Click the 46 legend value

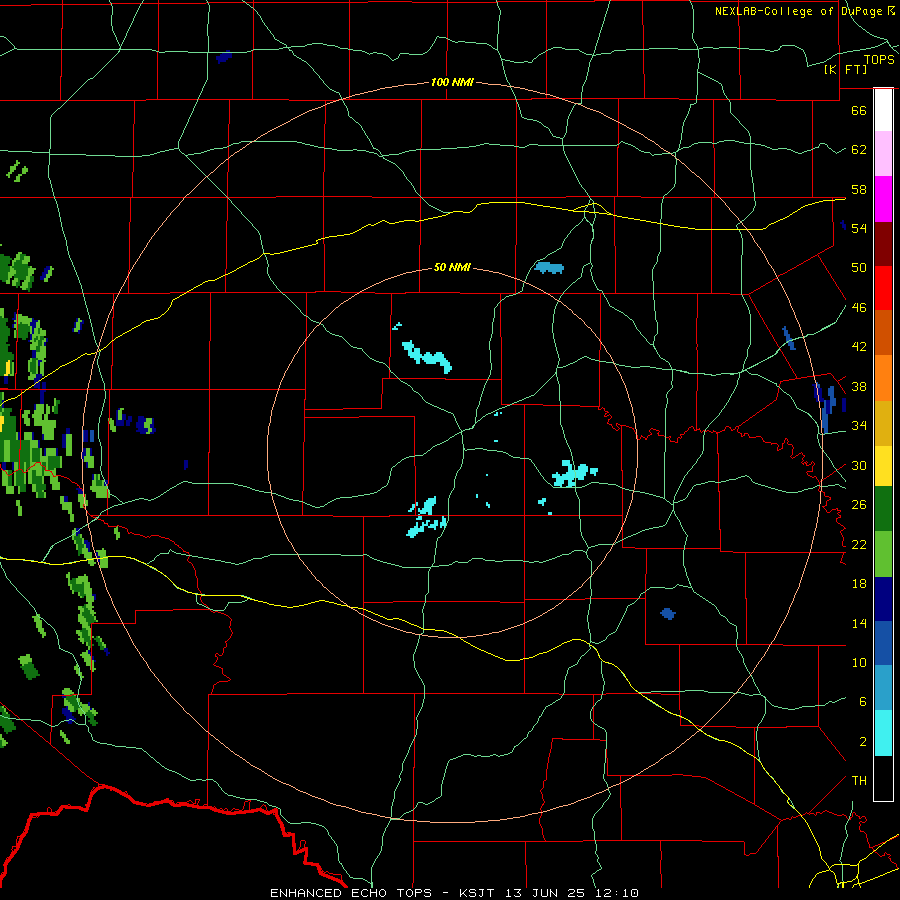click(x=859, y=307)
